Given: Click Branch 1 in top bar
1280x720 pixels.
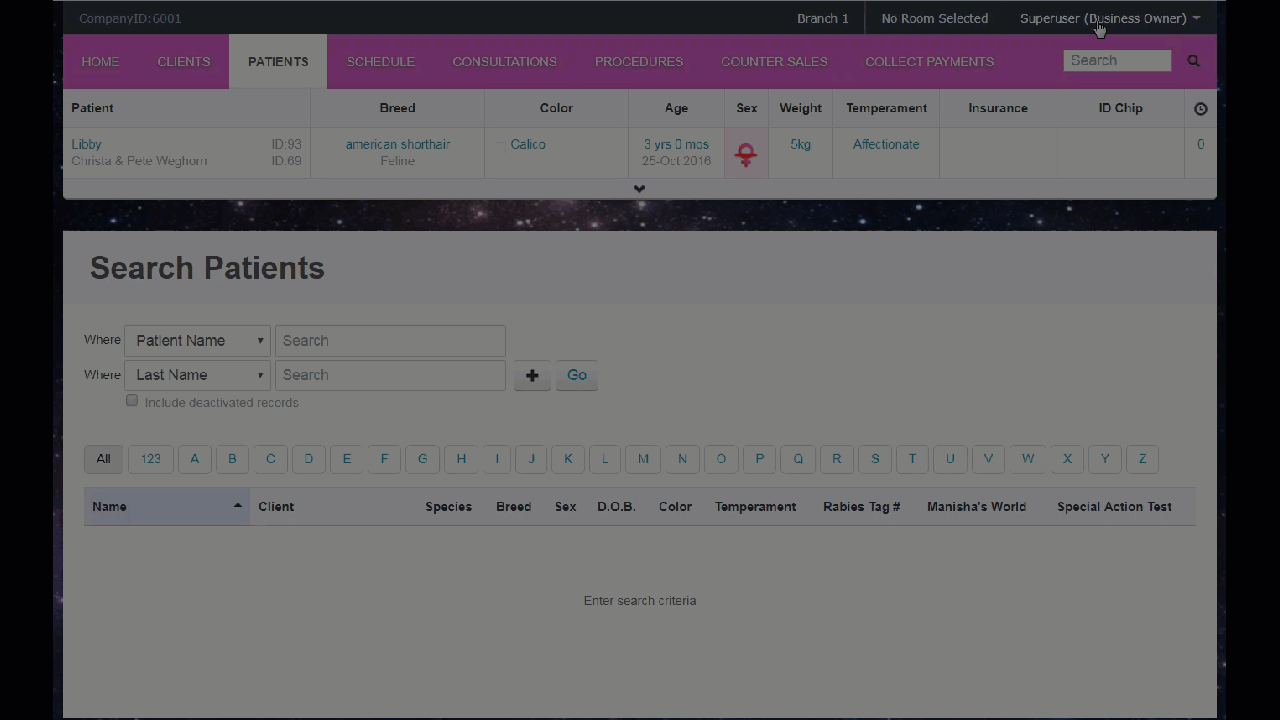Looking at the screenshot, I should [x=823, y=18].
